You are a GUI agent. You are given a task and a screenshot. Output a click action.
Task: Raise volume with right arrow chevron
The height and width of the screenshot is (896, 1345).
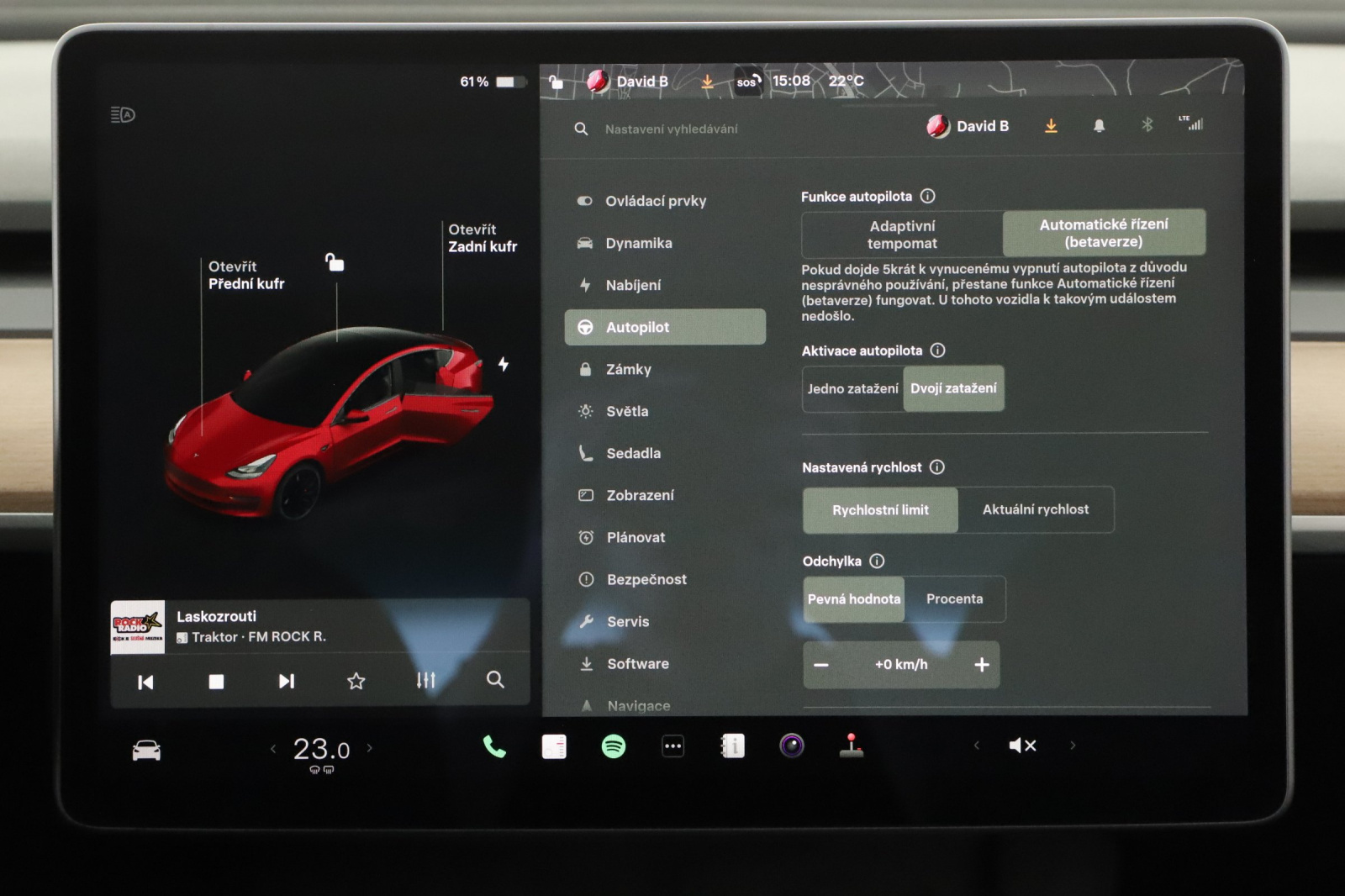1073,746
